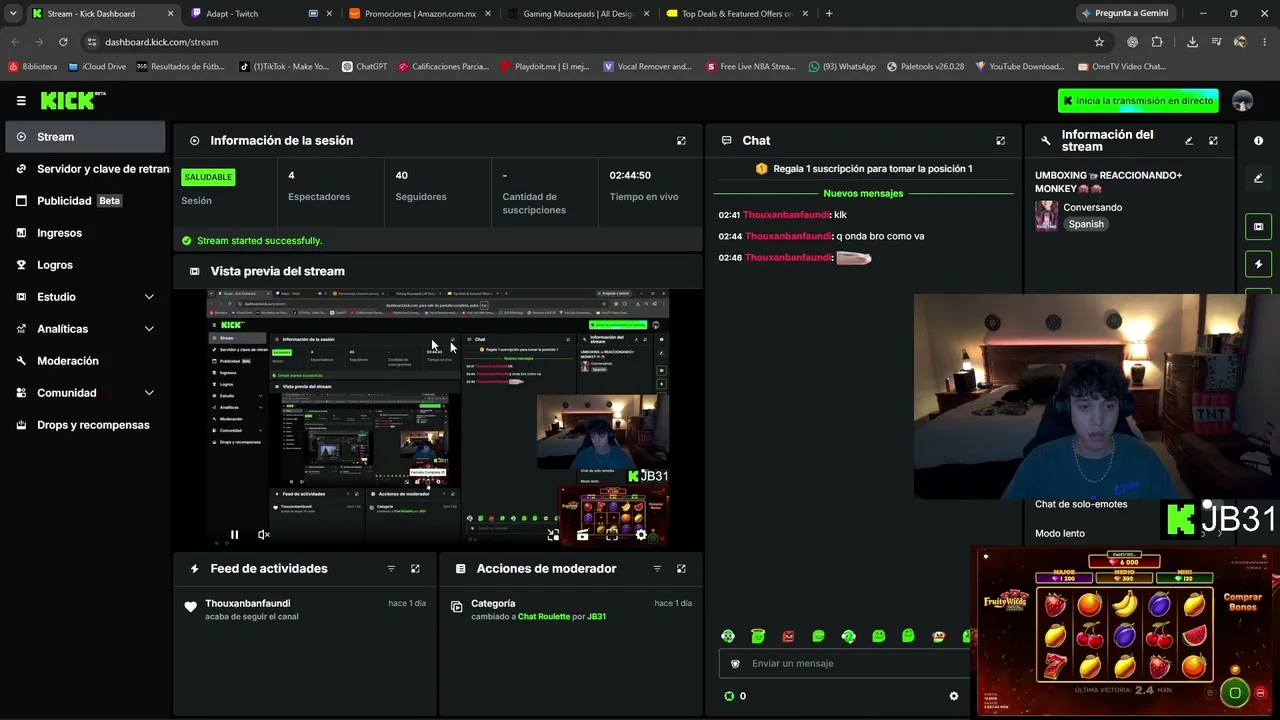Click the info icon in right sidebar
1280x720 pixels.
point(1258,141)
